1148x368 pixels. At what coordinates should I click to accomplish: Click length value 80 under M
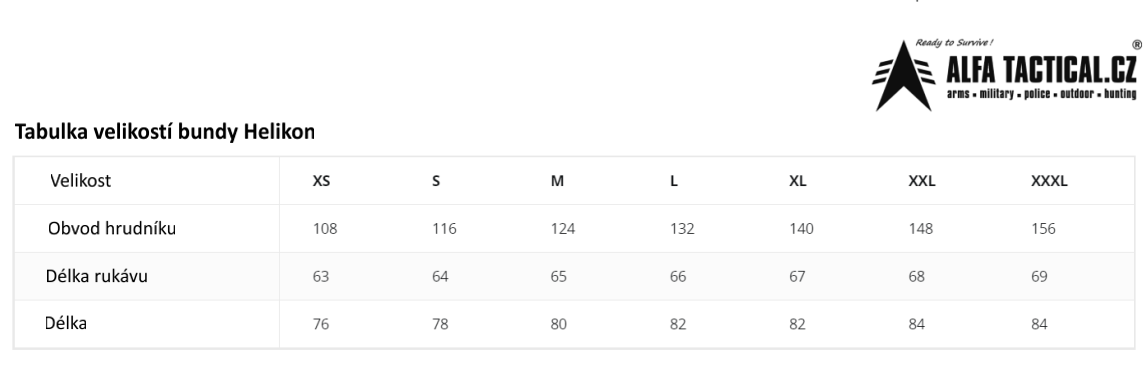coord(559,324)
